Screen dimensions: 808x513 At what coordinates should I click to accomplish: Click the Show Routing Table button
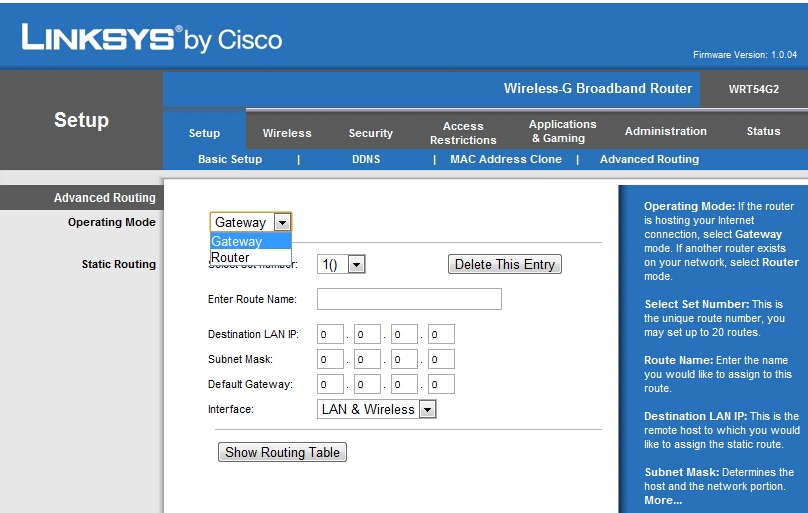[282, 452]
